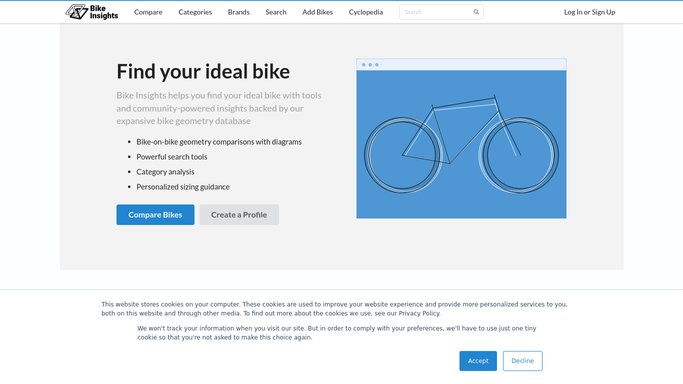
Task: Open the Compare menu item
Action: click(148, 12)
